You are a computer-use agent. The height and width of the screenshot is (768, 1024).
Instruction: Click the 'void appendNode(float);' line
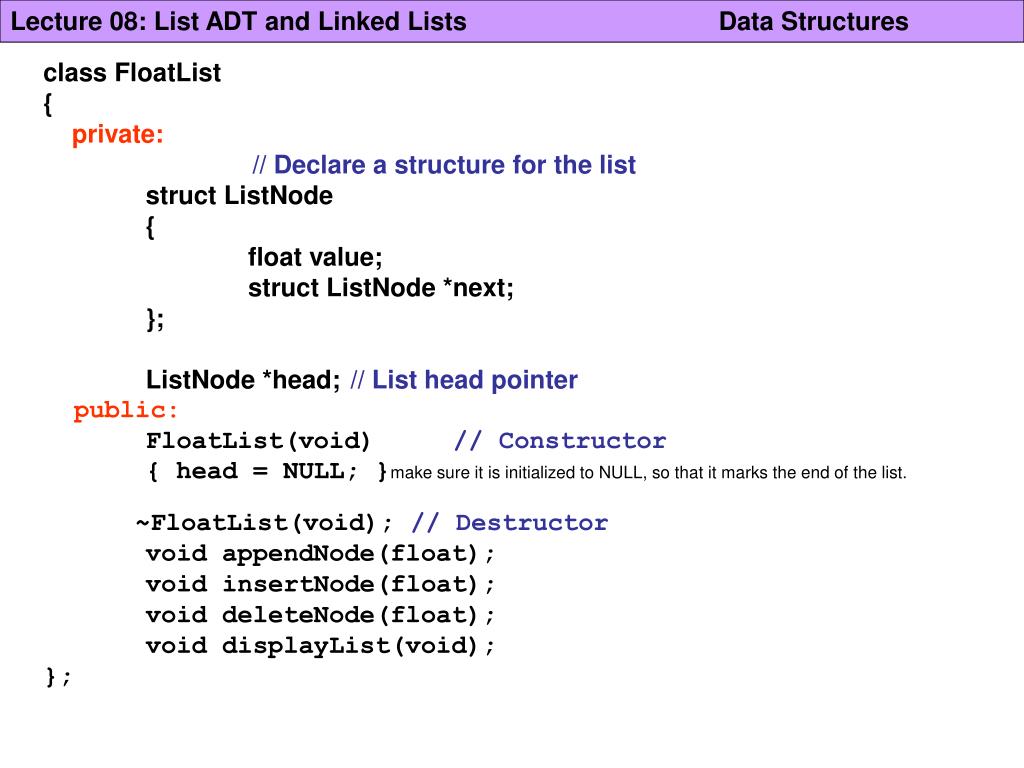point(320,554)
